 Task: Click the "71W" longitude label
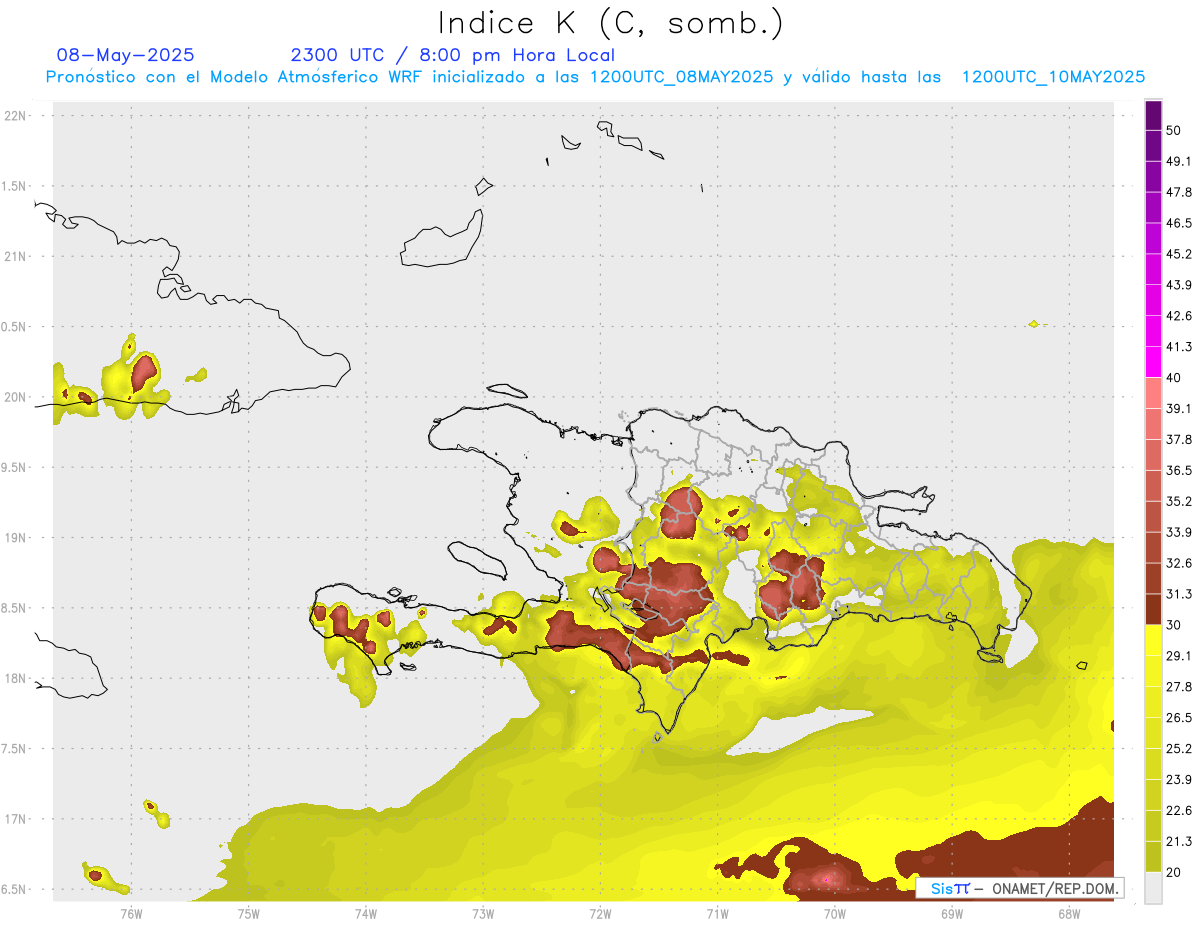pos(717,914)
